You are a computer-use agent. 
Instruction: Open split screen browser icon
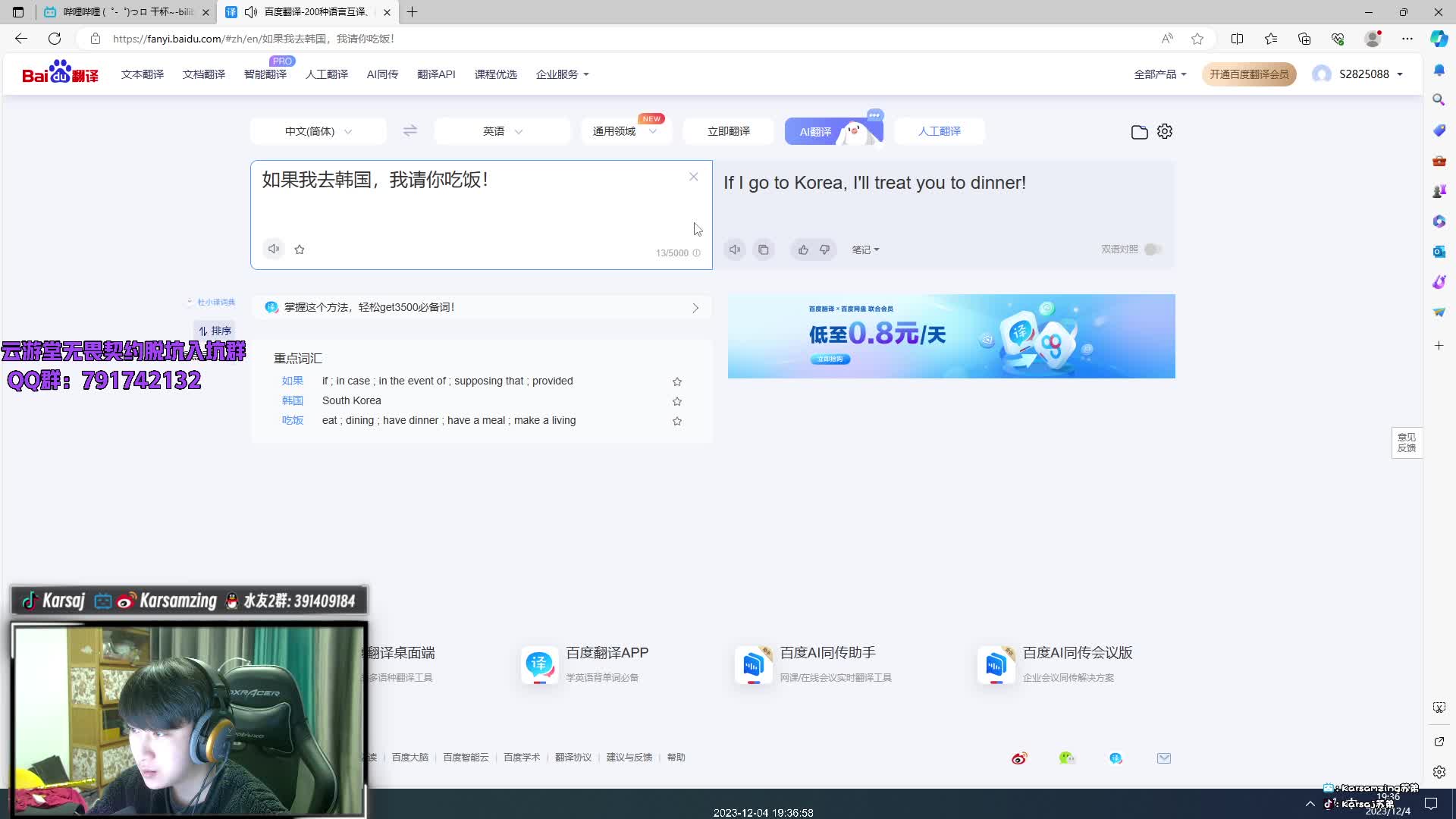tap(1237, 39)
